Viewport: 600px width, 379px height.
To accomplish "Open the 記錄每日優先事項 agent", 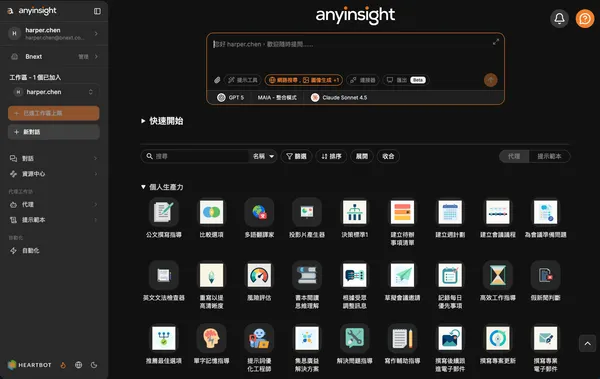I will click(x=450, y=275).
